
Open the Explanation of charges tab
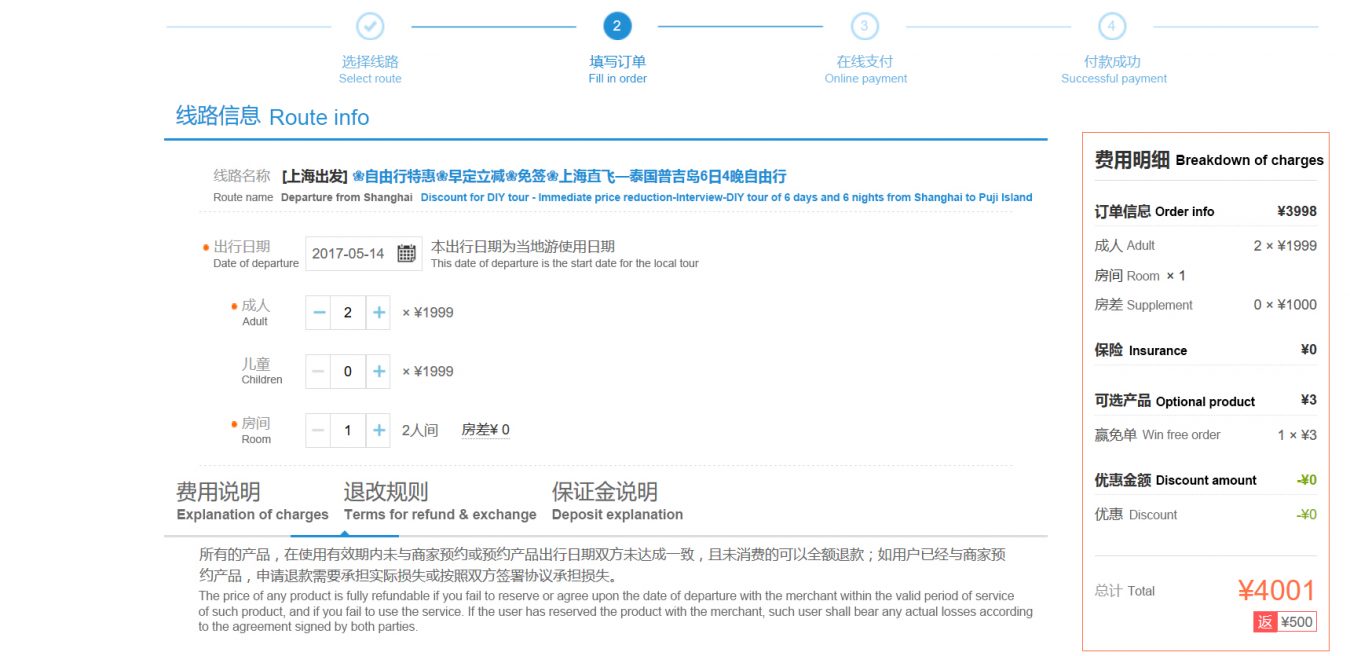pyautogui.click(x=252, y=502)
